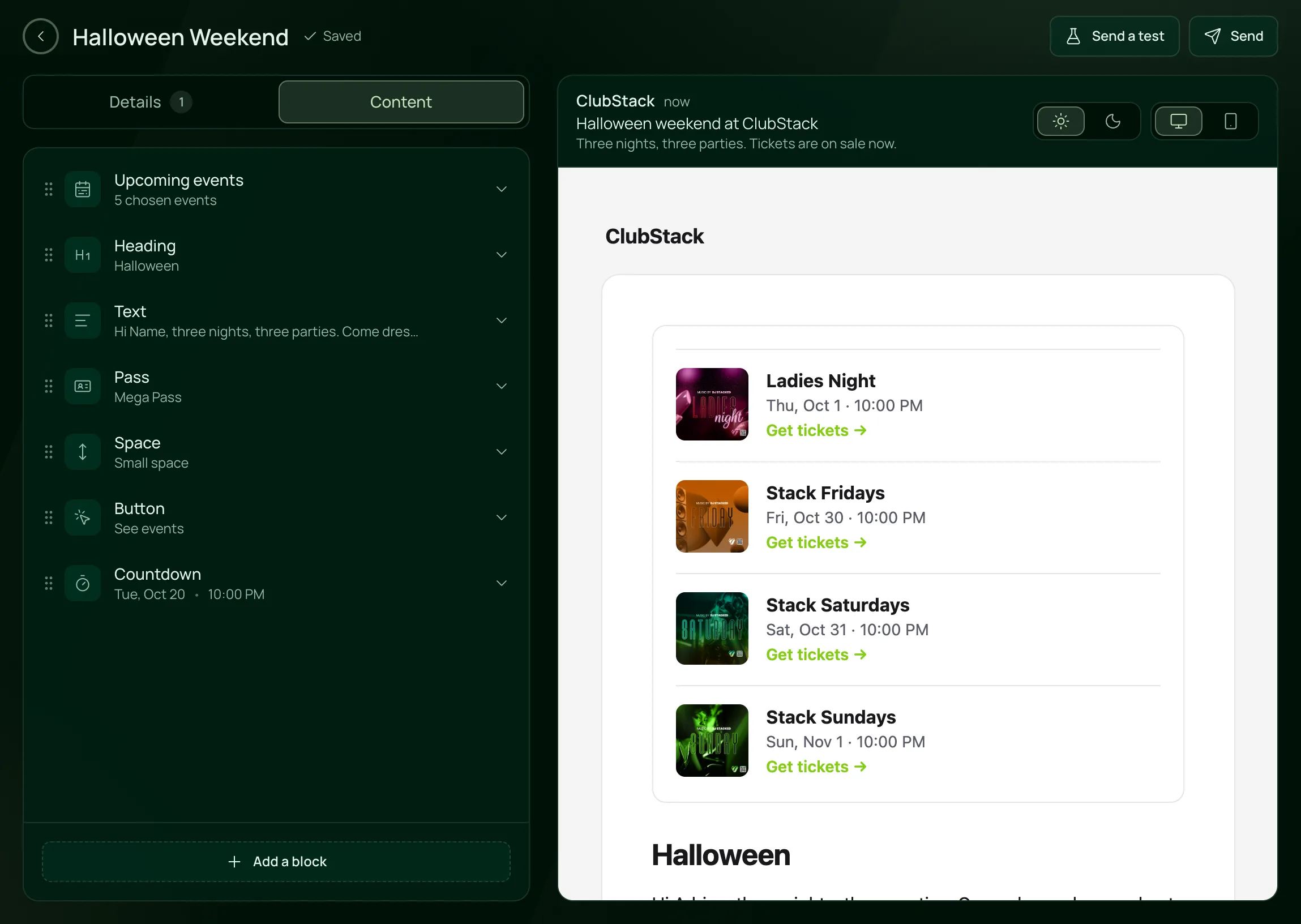Open the Details tab
1301x924 pixels.
(x=151, y=102)
